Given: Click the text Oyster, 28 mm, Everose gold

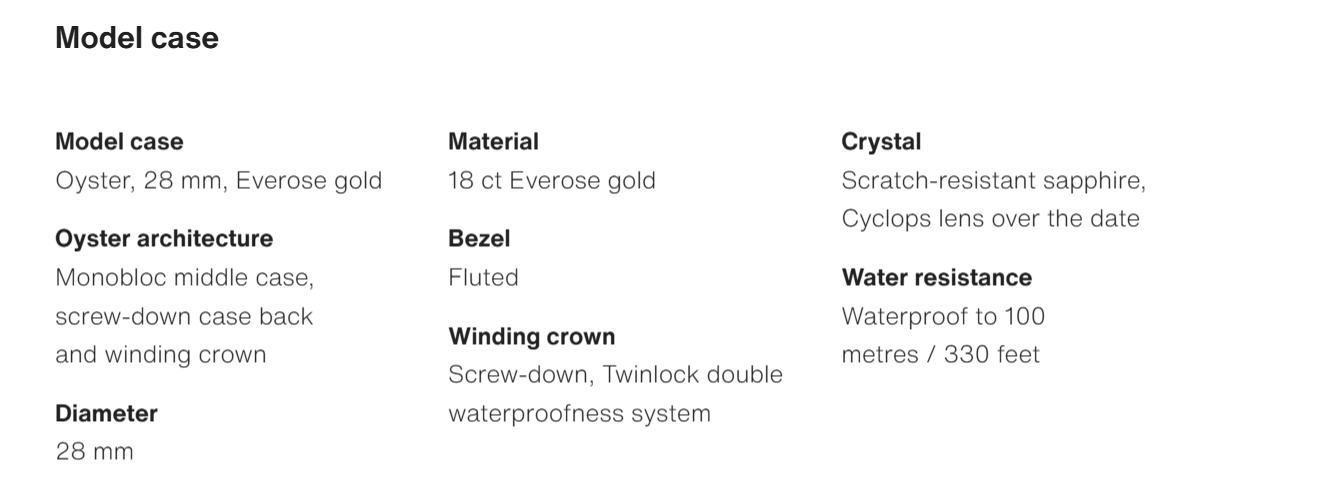Looking at the screenshot, I should (x=219, y=181).
